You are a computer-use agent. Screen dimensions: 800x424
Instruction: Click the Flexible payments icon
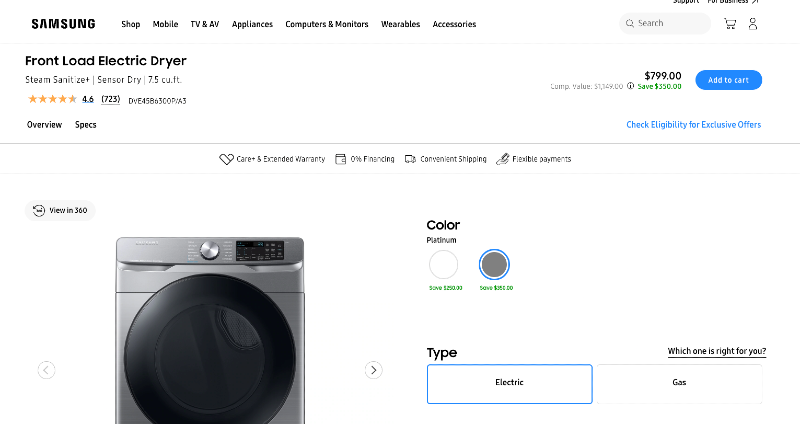tap(503, 159)
